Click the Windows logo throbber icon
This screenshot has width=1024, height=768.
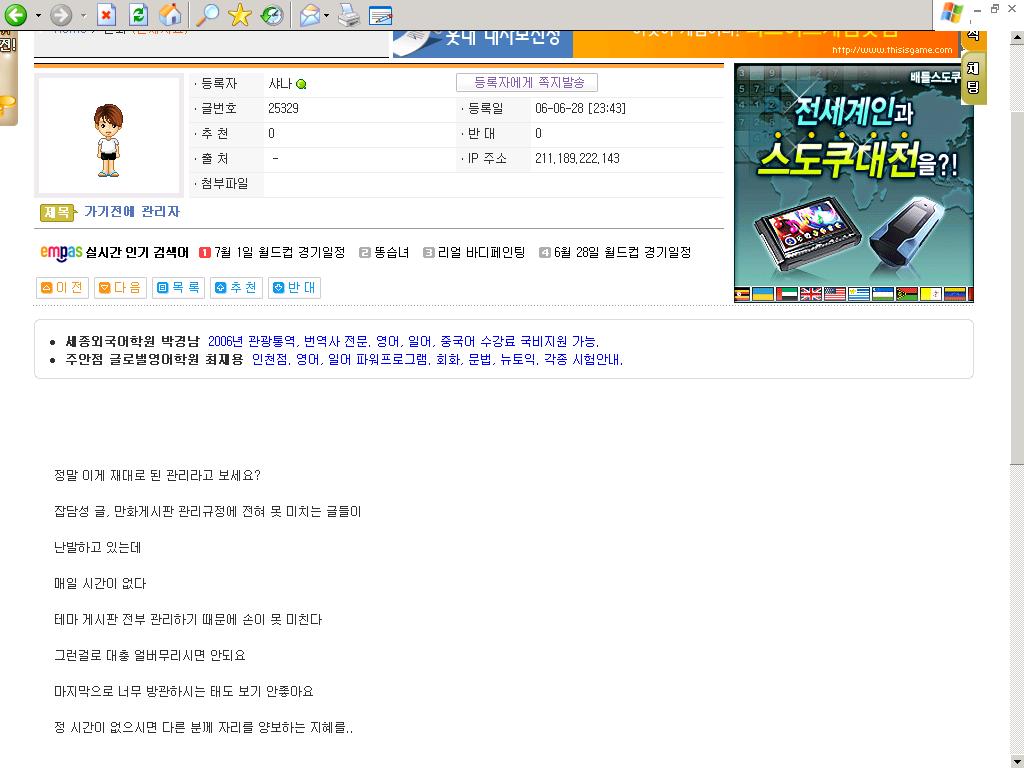tap(952, 13)
